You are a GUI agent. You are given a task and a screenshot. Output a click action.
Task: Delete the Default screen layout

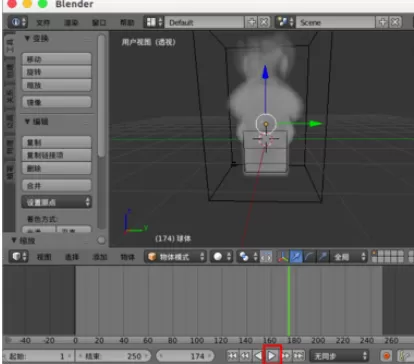coord(264,22)
